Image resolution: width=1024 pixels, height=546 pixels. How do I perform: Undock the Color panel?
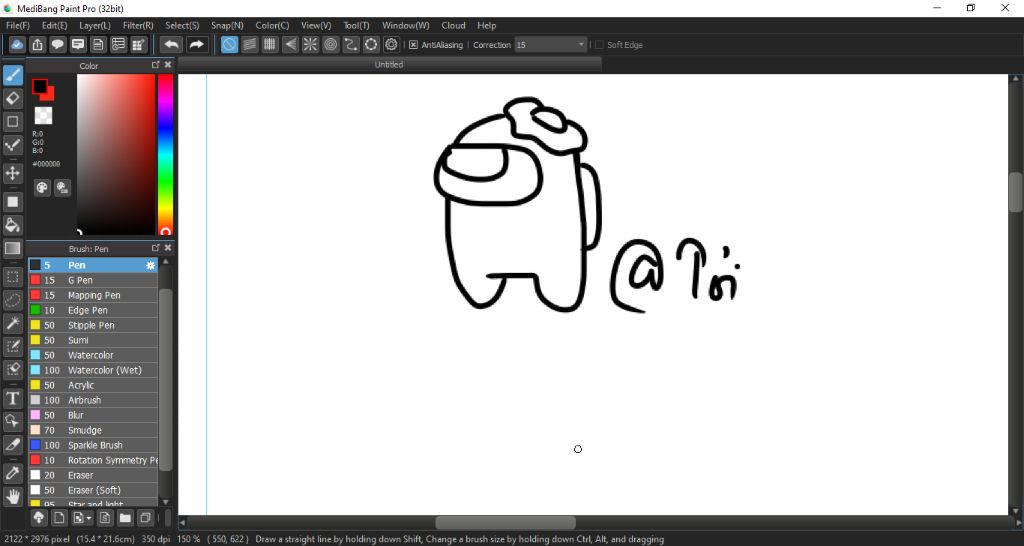click(x=155, y=65)
